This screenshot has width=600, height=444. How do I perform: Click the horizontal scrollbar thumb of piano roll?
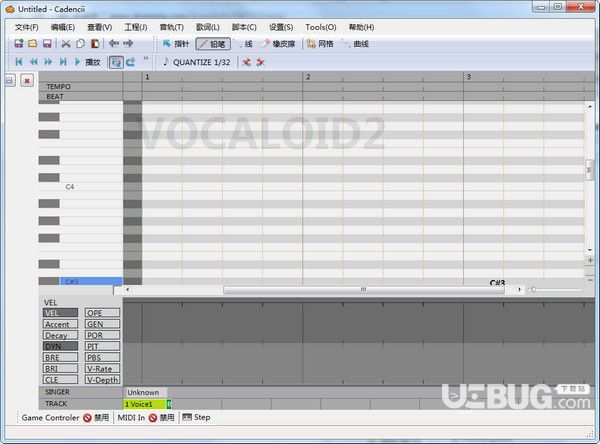coord(364,290)
